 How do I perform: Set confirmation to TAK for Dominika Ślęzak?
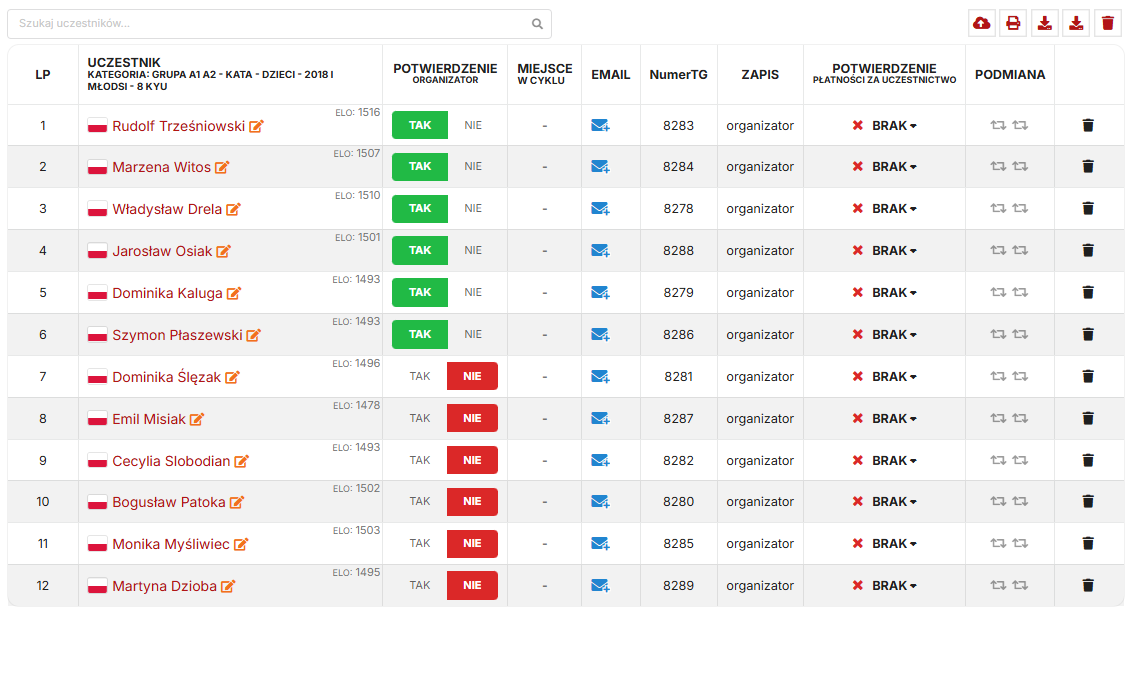420,376
